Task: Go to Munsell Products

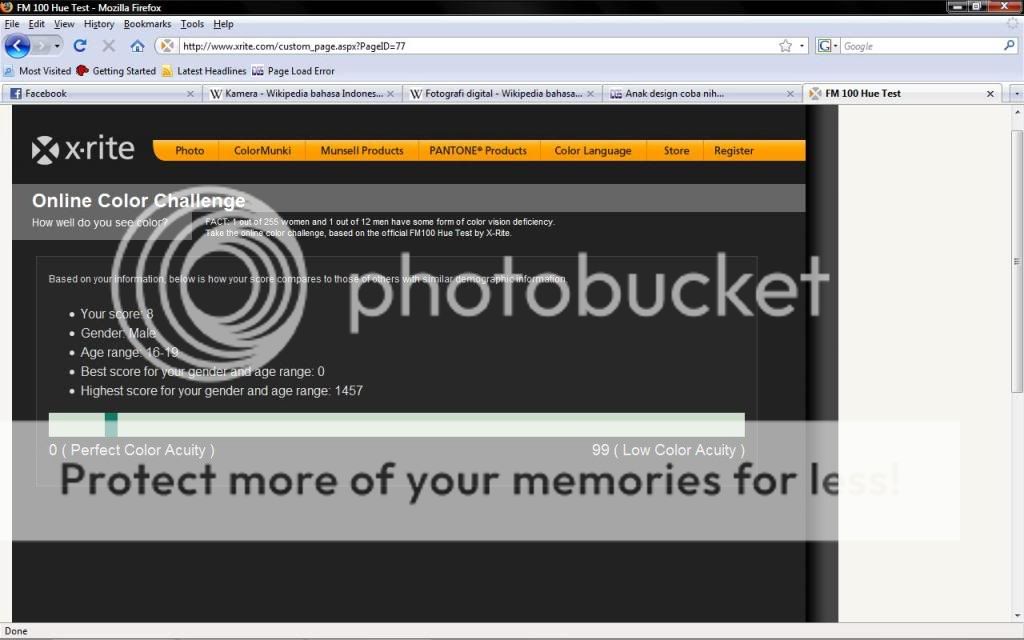Action: (362, 151)
